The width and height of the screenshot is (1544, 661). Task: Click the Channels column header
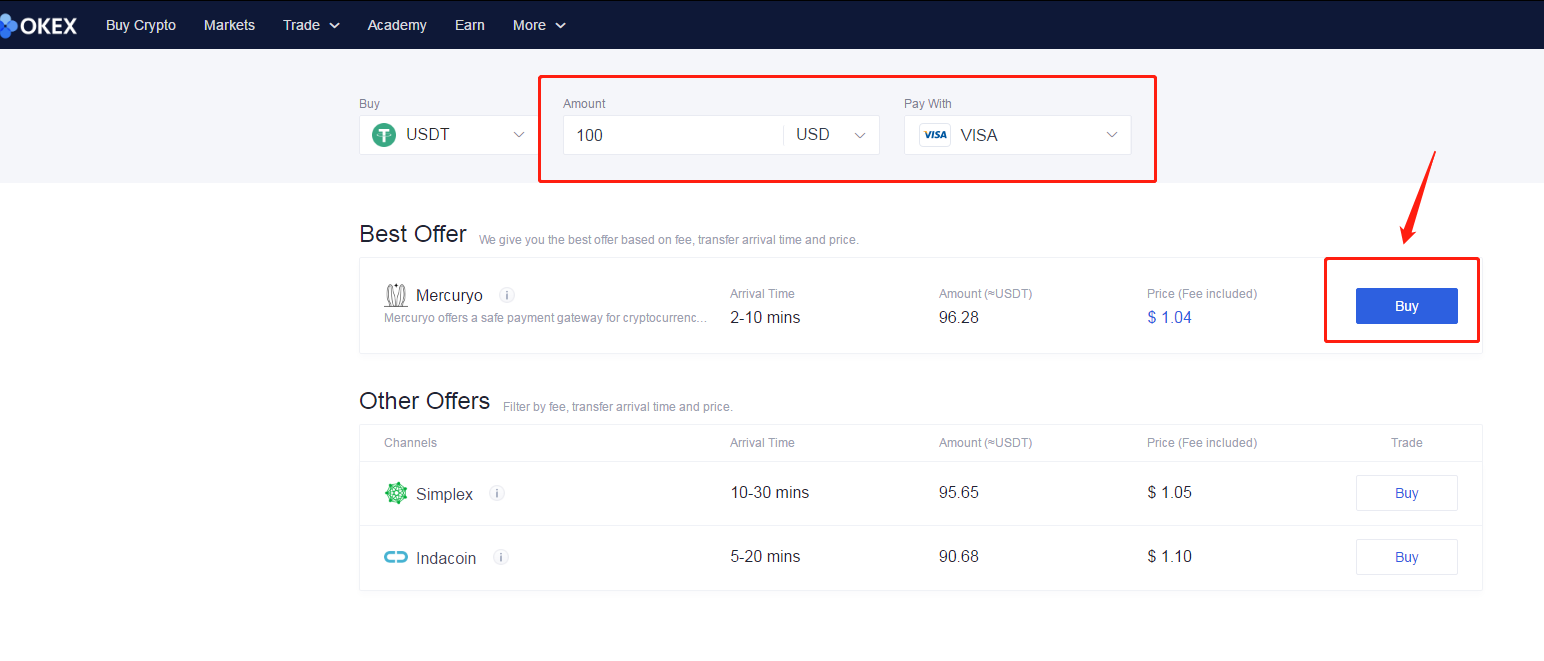click(x=410, y=442)
